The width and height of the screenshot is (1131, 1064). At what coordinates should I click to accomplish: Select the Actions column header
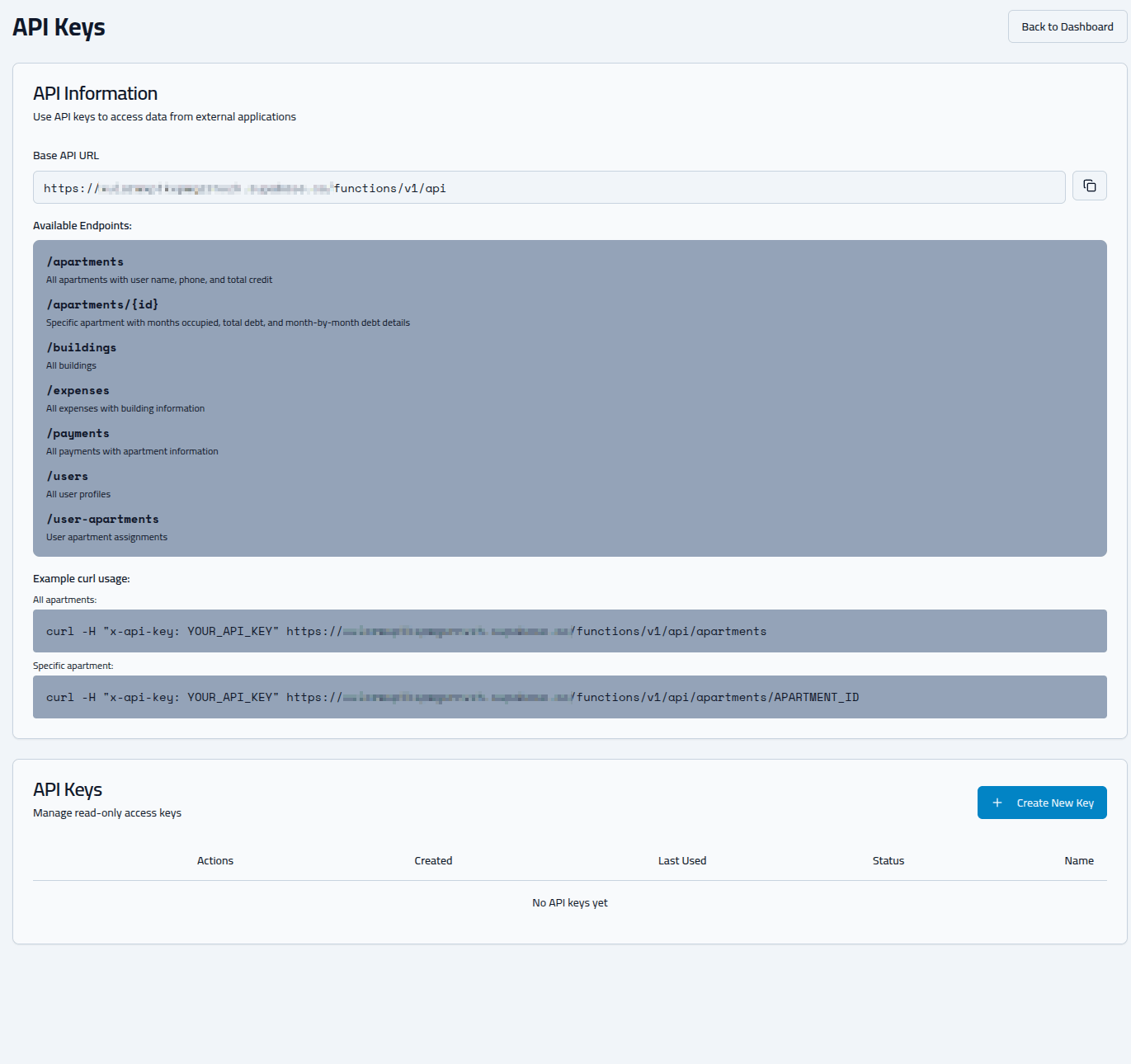click(x=215, y=860)
